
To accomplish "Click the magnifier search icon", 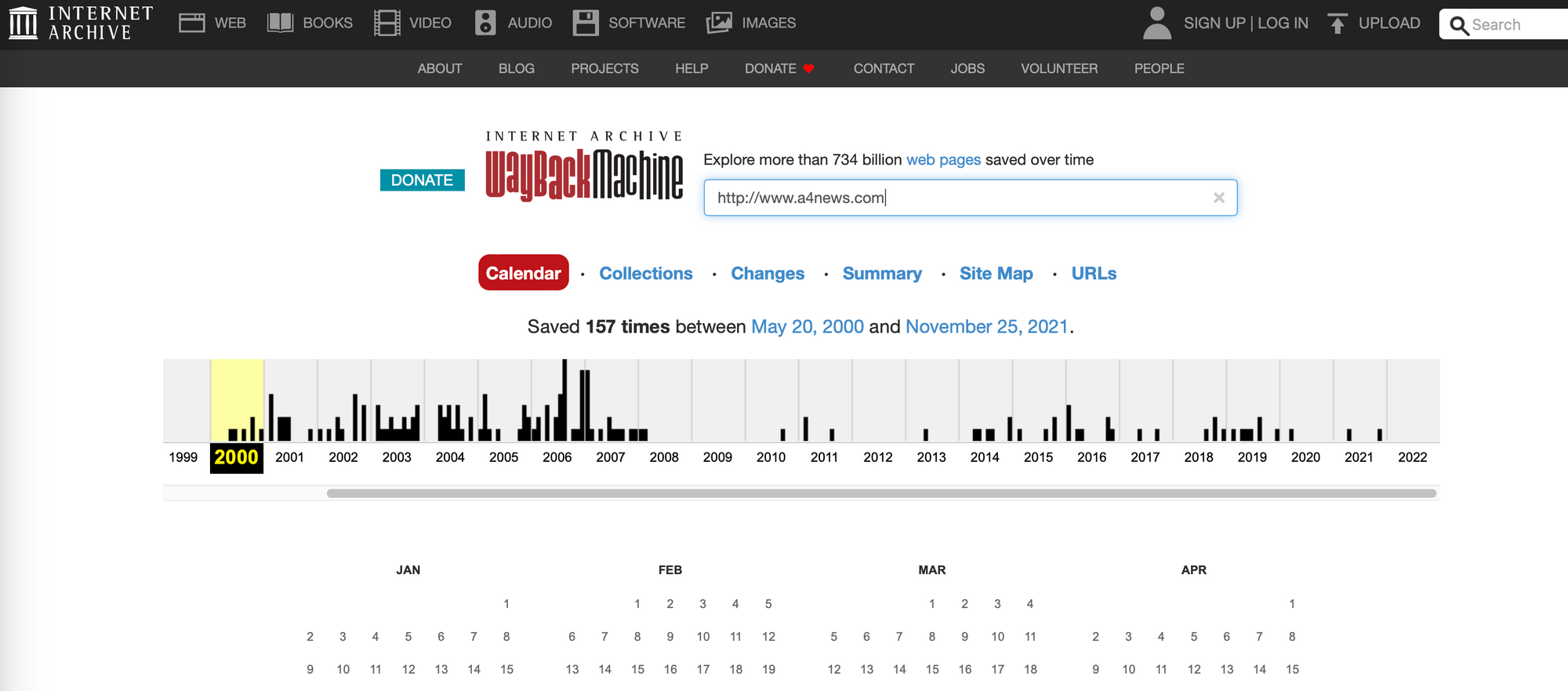I will (1458, 25).
